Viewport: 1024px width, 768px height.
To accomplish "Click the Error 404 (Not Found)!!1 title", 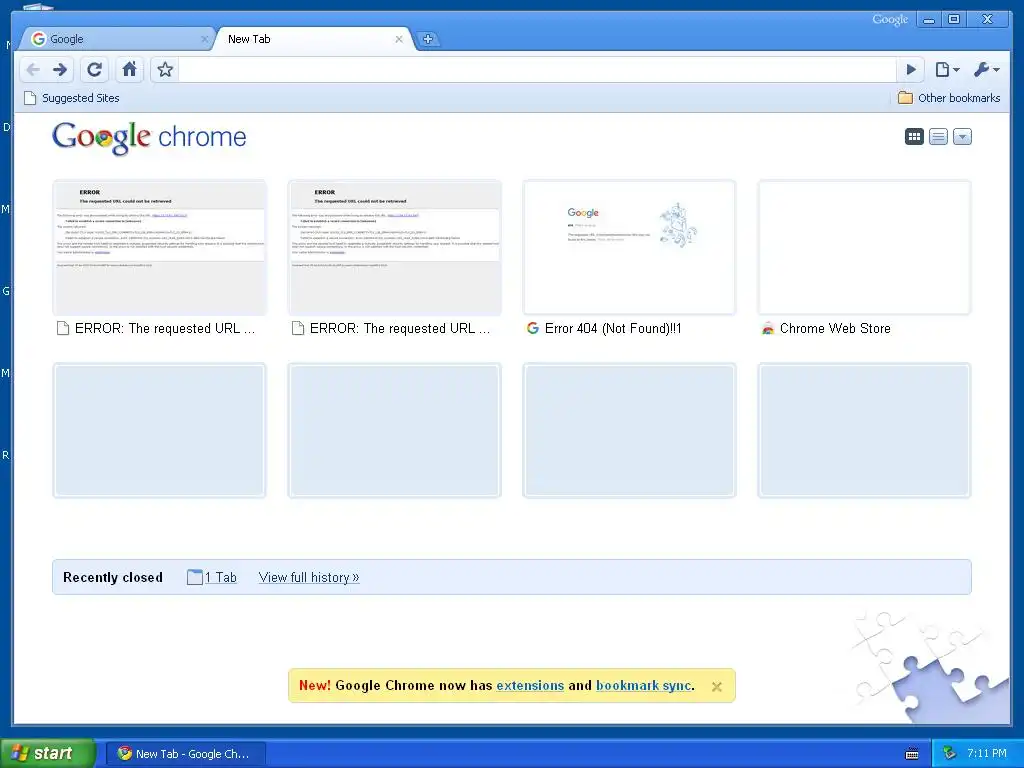I will coord(613,328).
